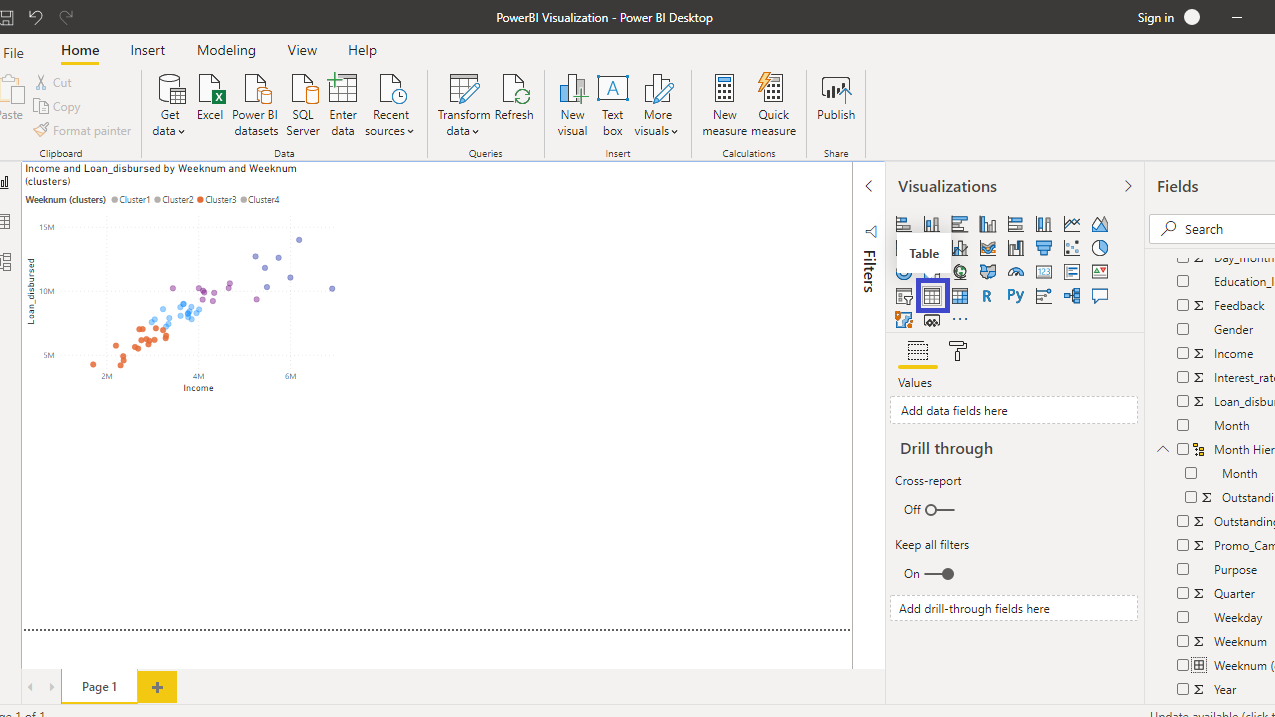The width and height of the screenshot is (1275, 717).
Task: Focus the Fields Search box
Action: [1212, 229]
